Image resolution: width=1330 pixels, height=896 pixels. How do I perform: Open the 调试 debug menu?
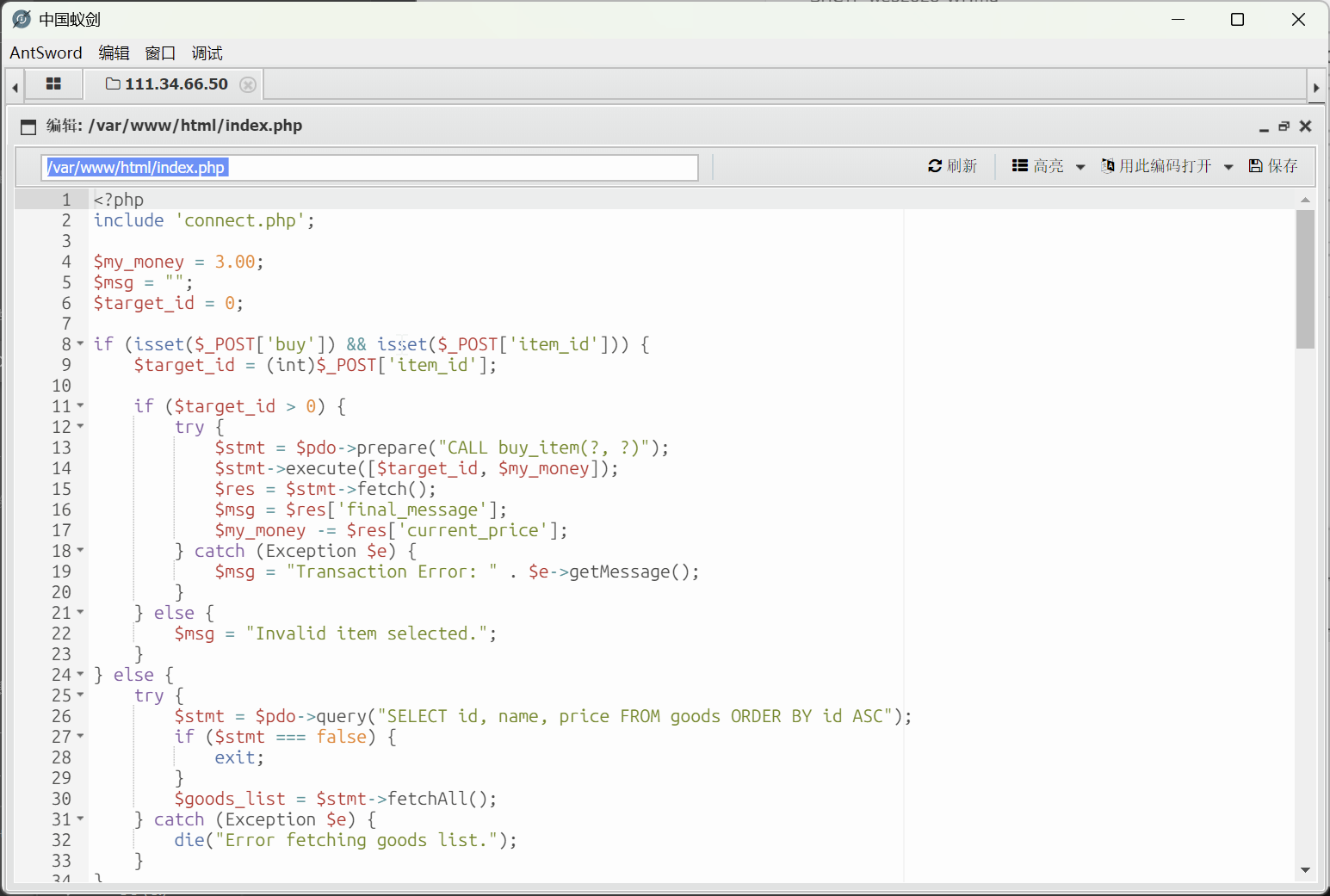click(x=207, y=53)
